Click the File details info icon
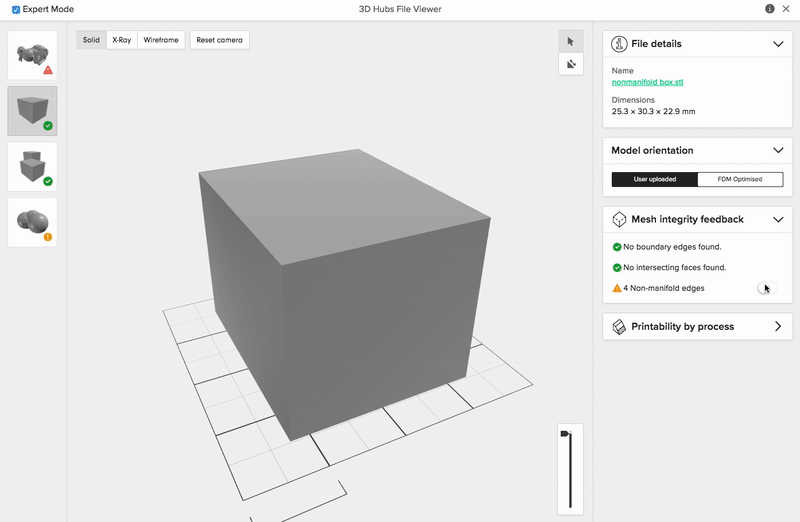The height and width of the screenshot is (522, 800). [x=619, y=44]
